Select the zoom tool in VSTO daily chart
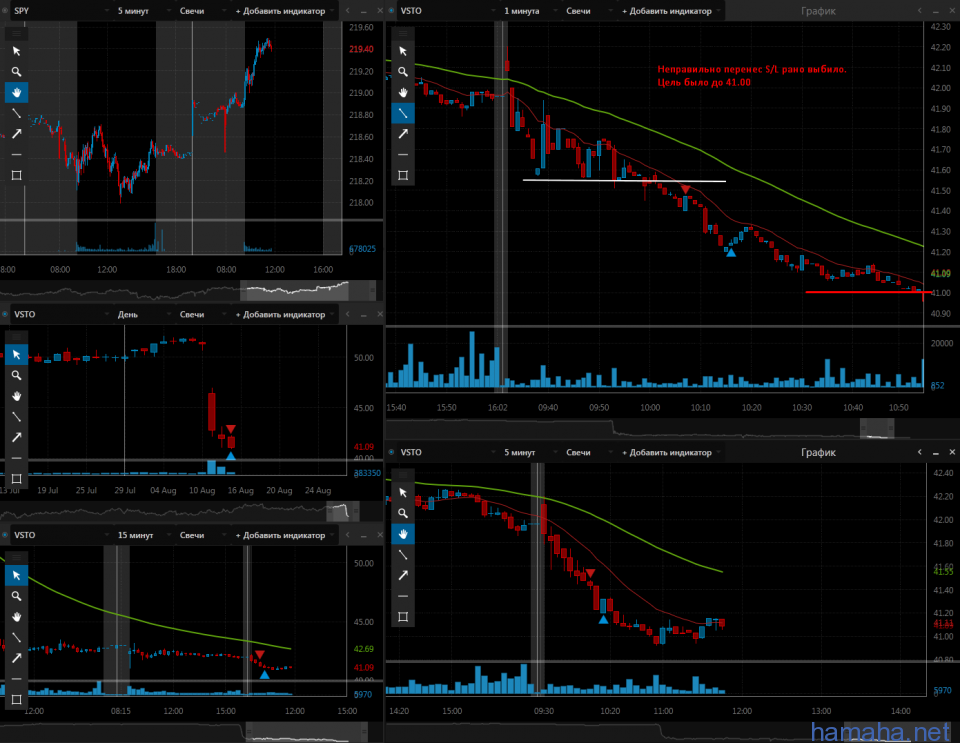Screen dimensions: 960x743 point(17,375)
